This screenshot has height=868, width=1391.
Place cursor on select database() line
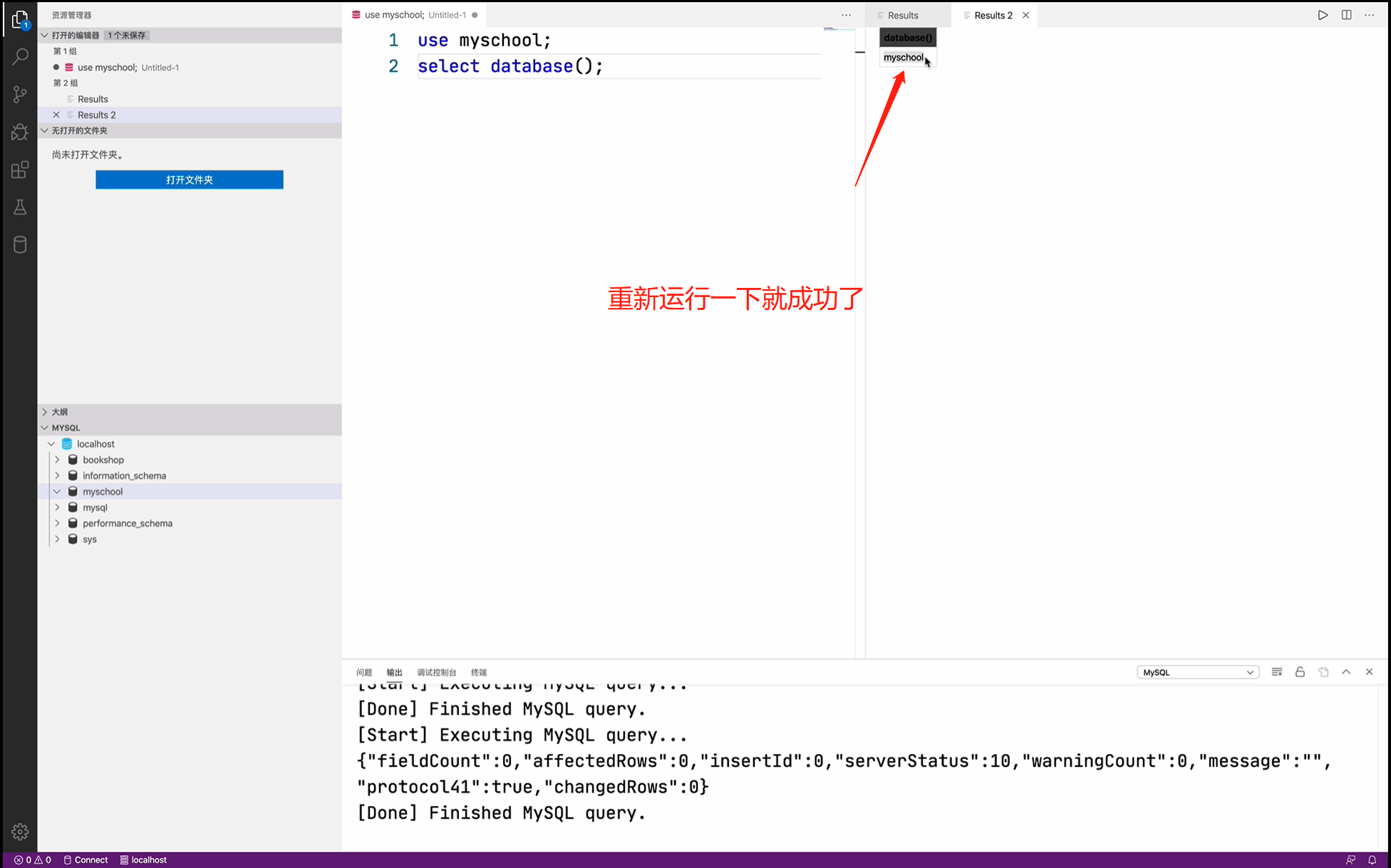(510, 66)
